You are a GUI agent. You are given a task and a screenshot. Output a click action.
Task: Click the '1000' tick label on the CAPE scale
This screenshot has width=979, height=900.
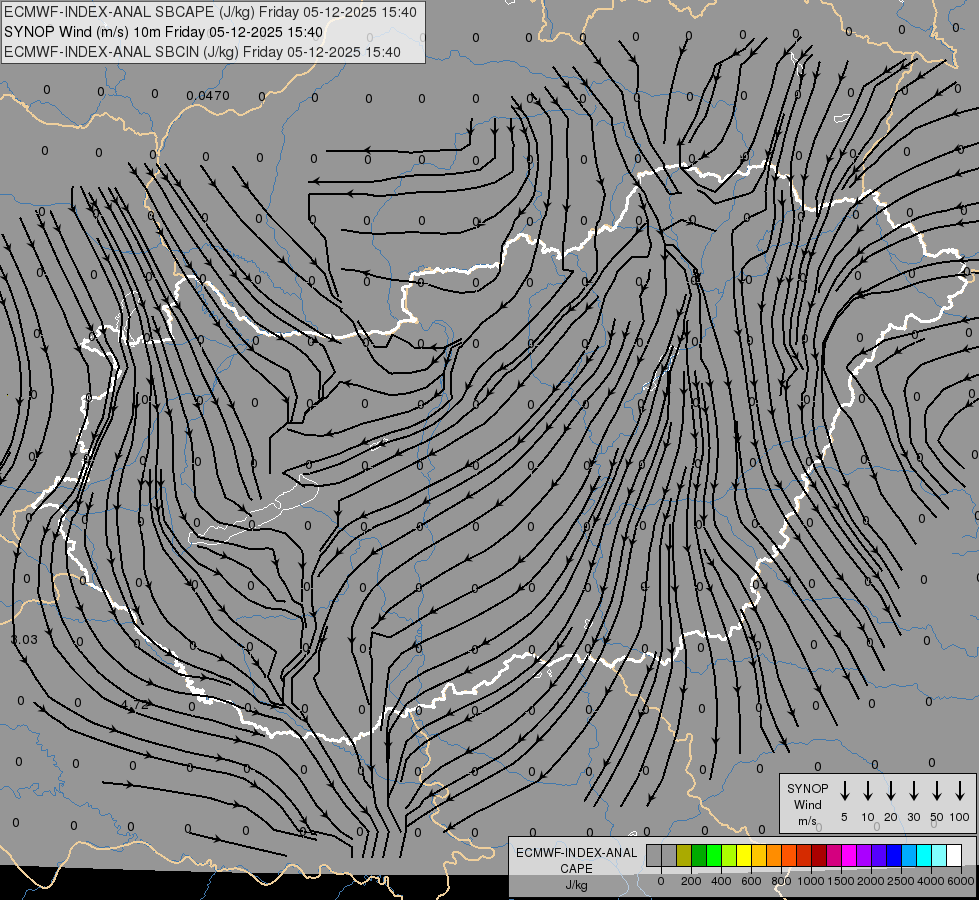811,881
